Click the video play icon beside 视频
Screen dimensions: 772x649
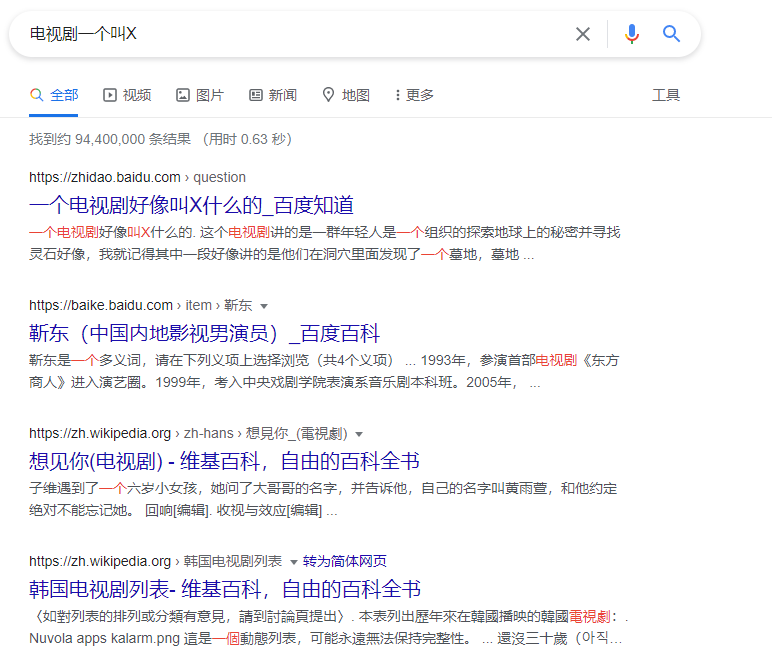(x=110, y=95)
